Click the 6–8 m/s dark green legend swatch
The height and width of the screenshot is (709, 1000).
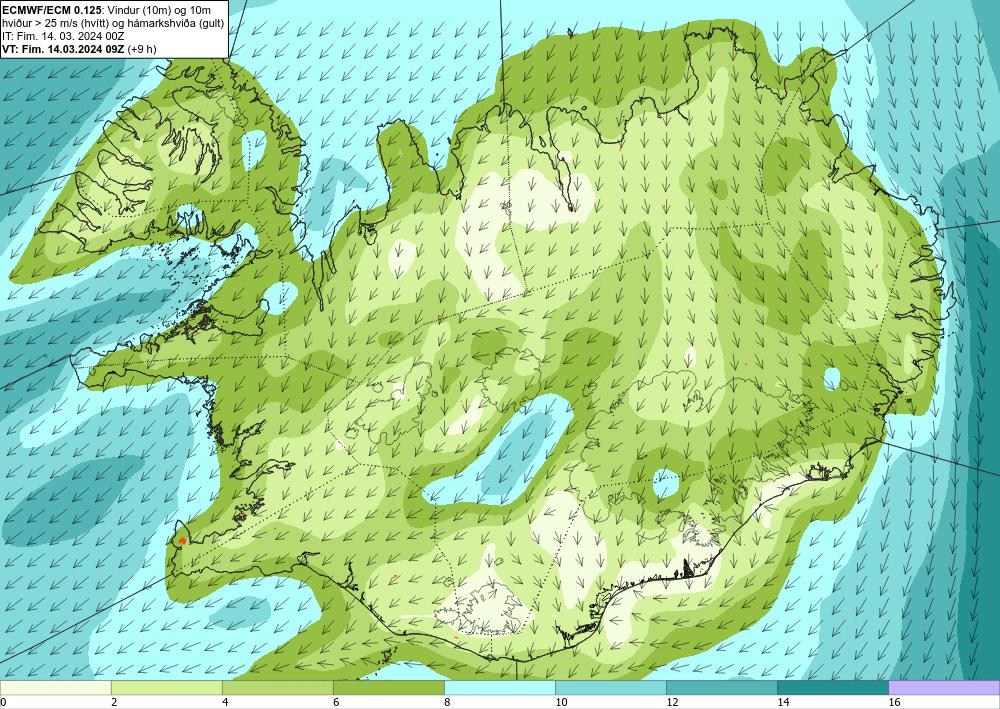388,688
